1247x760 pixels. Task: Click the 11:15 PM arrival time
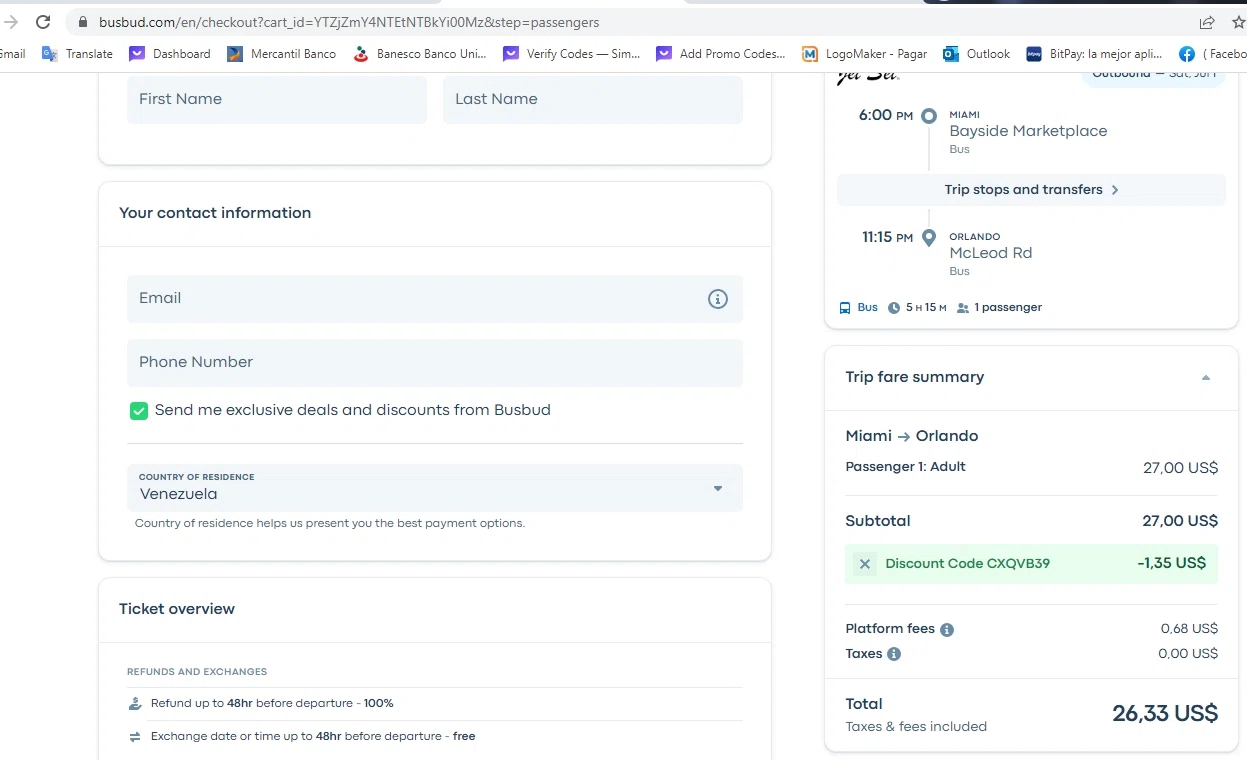888,238
